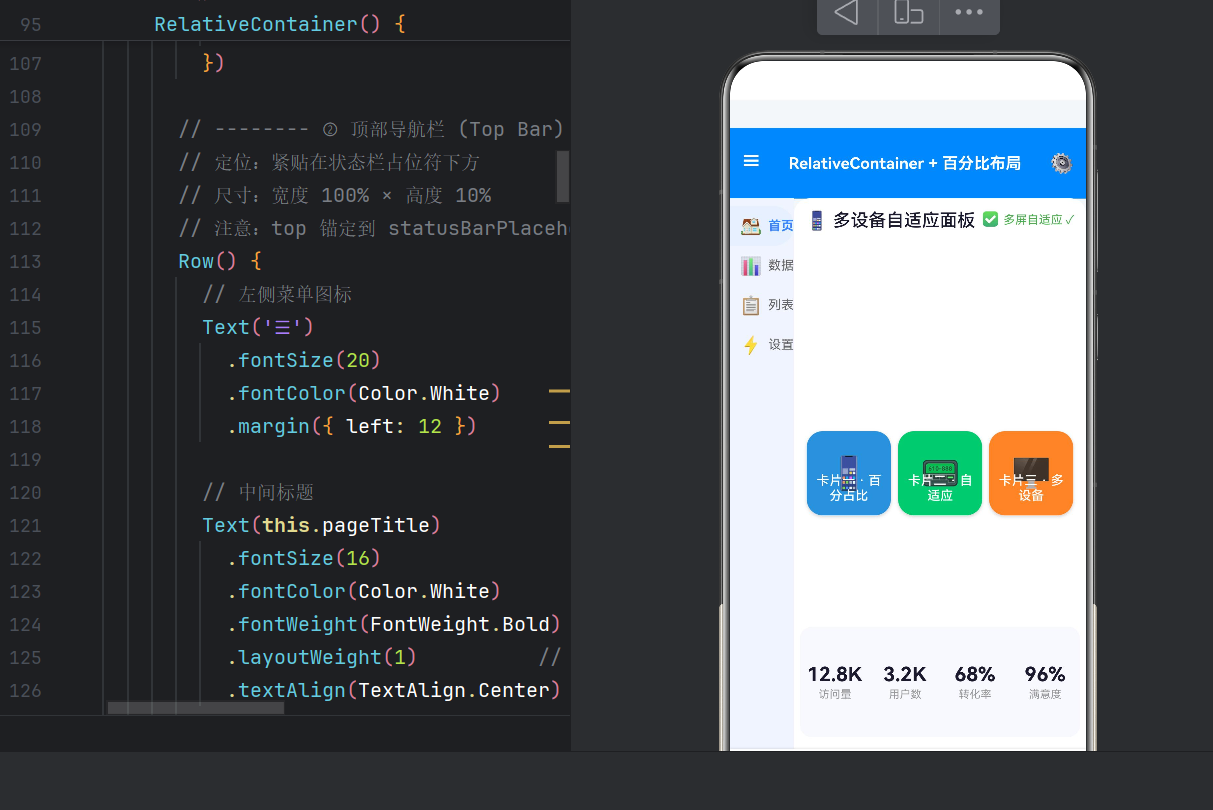Click the editor horizontal scrollbar thumb
Image resolution: width=1213 pixels, height=810 pixels.
tap(196, 708)
